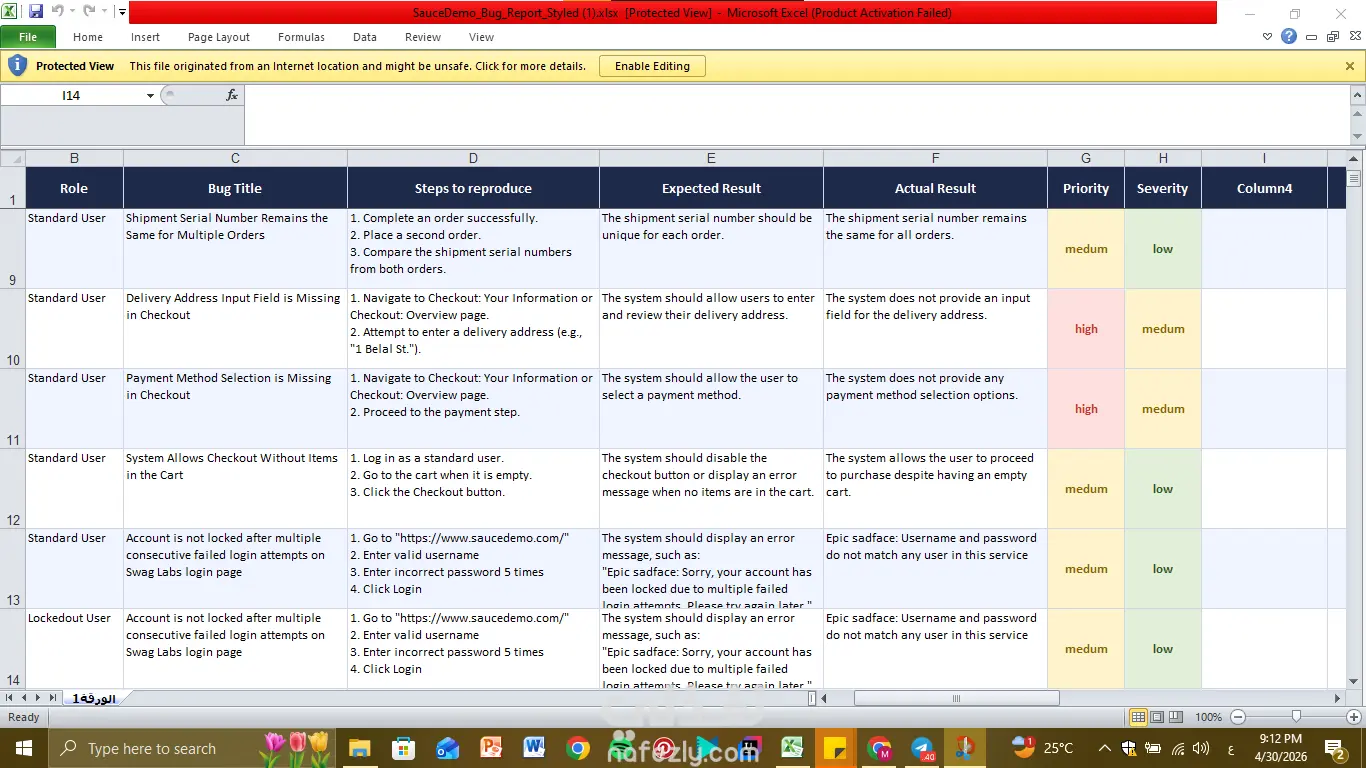Switch to Normal view in status bar
This screenshot has width=1366, height=768.
1138,717
